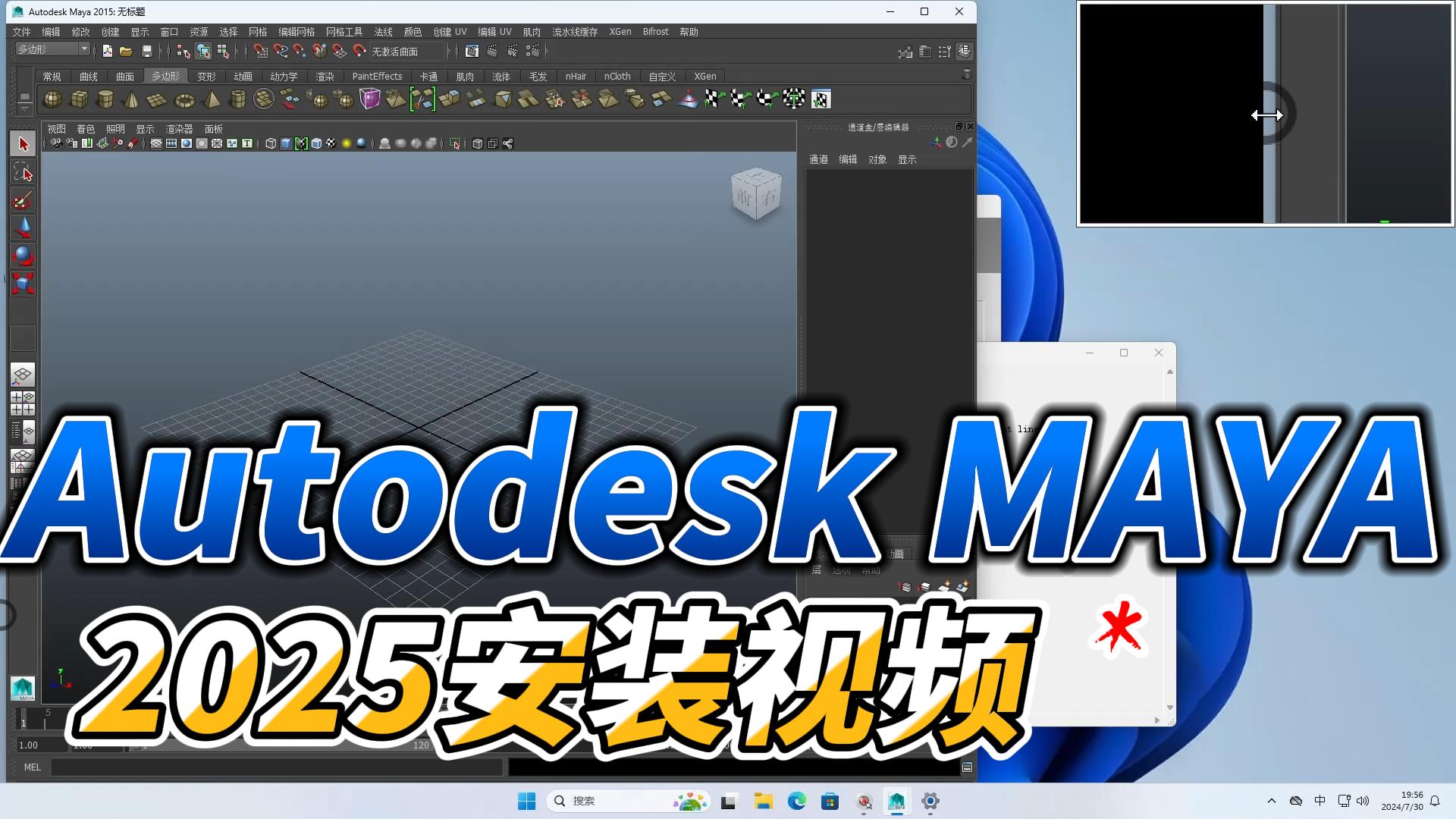Select the Paint Selection brush tool
This screenshot has width=1456, height=819.
click(23, 200)
